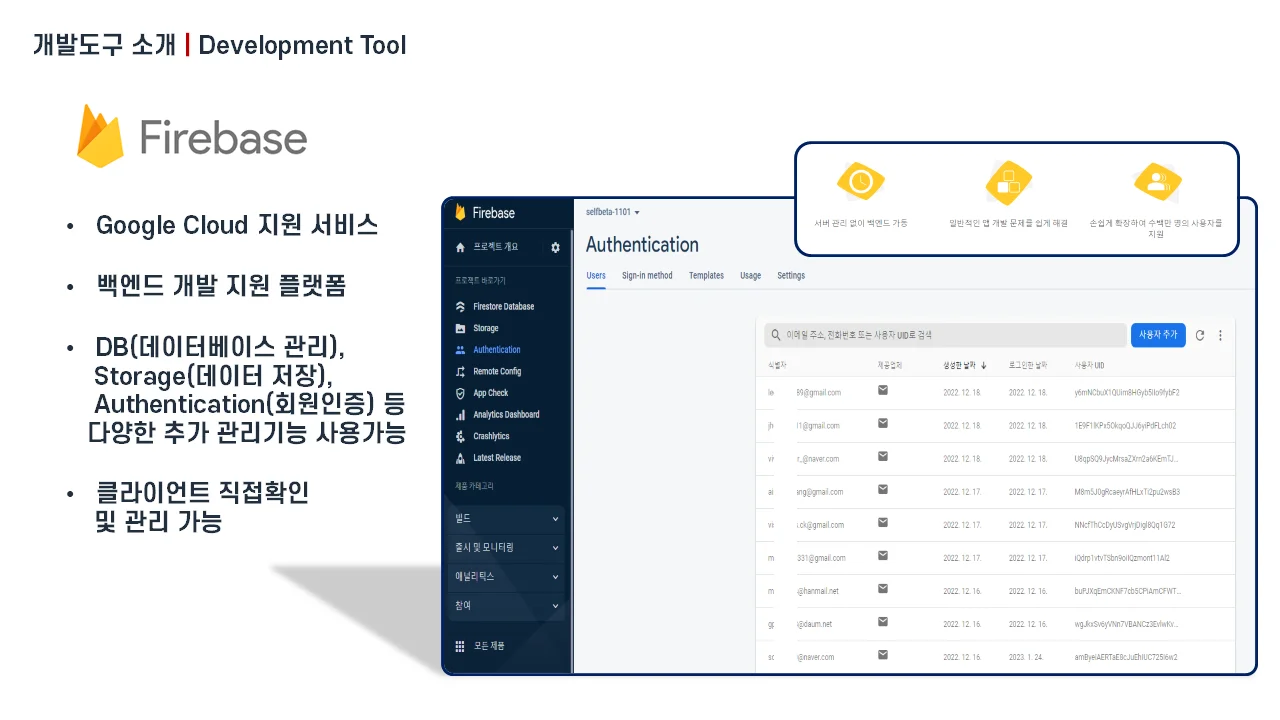Select UID amByeIAERTaE8cJuEhIUC725I6w2
Viewport: 1280px width, 720px height.
(1125, 657)
